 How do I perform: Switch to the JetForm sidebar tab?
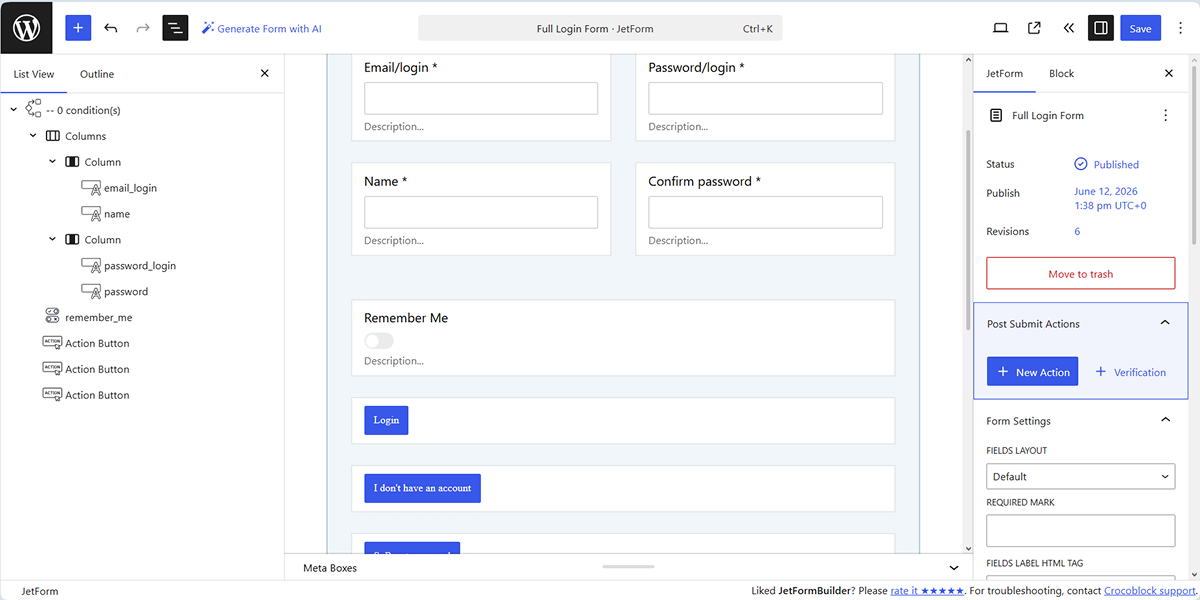point(1004,74)
